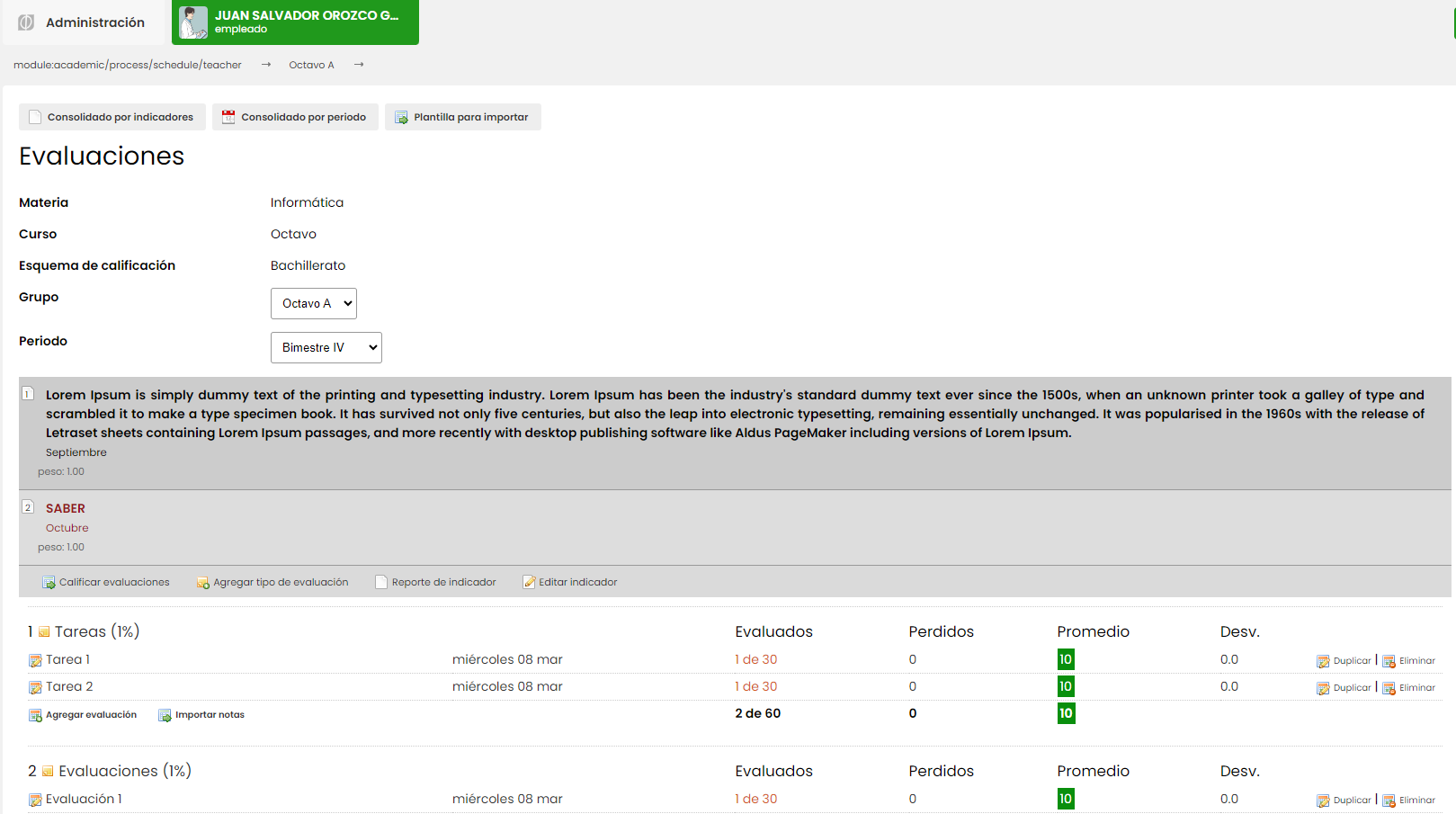Open the Evaluaciones (1%) category
Screen dimensions: 1456x814
tap(125, 771)
